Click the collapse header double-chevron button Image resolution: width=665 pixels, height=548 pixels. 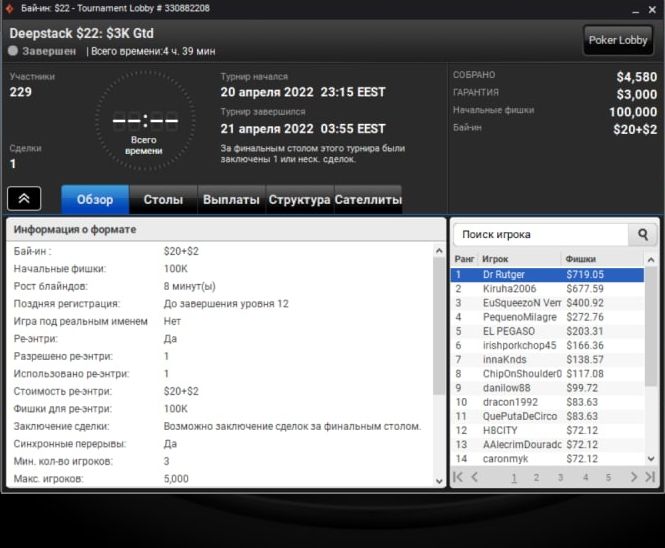24,198
